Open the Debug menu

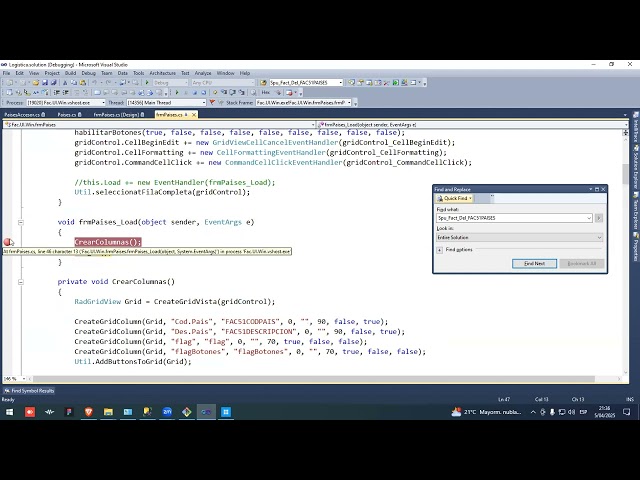tap(88, 73)
